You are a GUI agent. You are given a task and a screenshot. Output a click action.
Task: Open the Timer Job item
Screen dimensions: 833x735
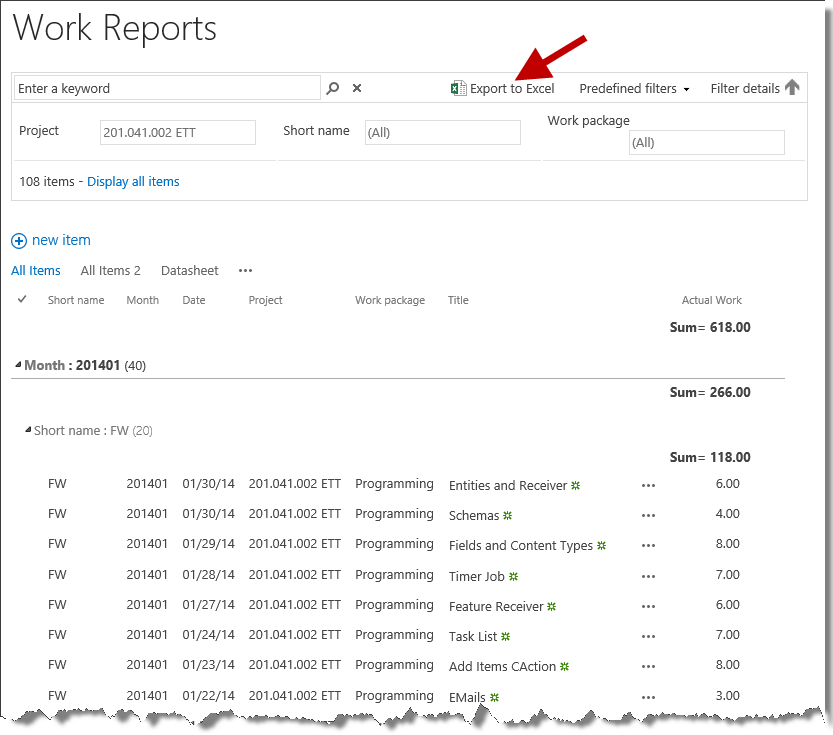pos(477,576)
